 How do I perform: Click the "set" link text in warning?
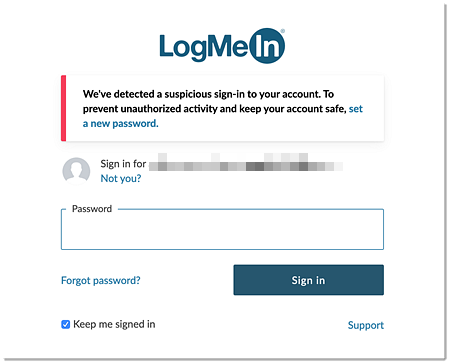pyautogui.click(x=356, y=109)
